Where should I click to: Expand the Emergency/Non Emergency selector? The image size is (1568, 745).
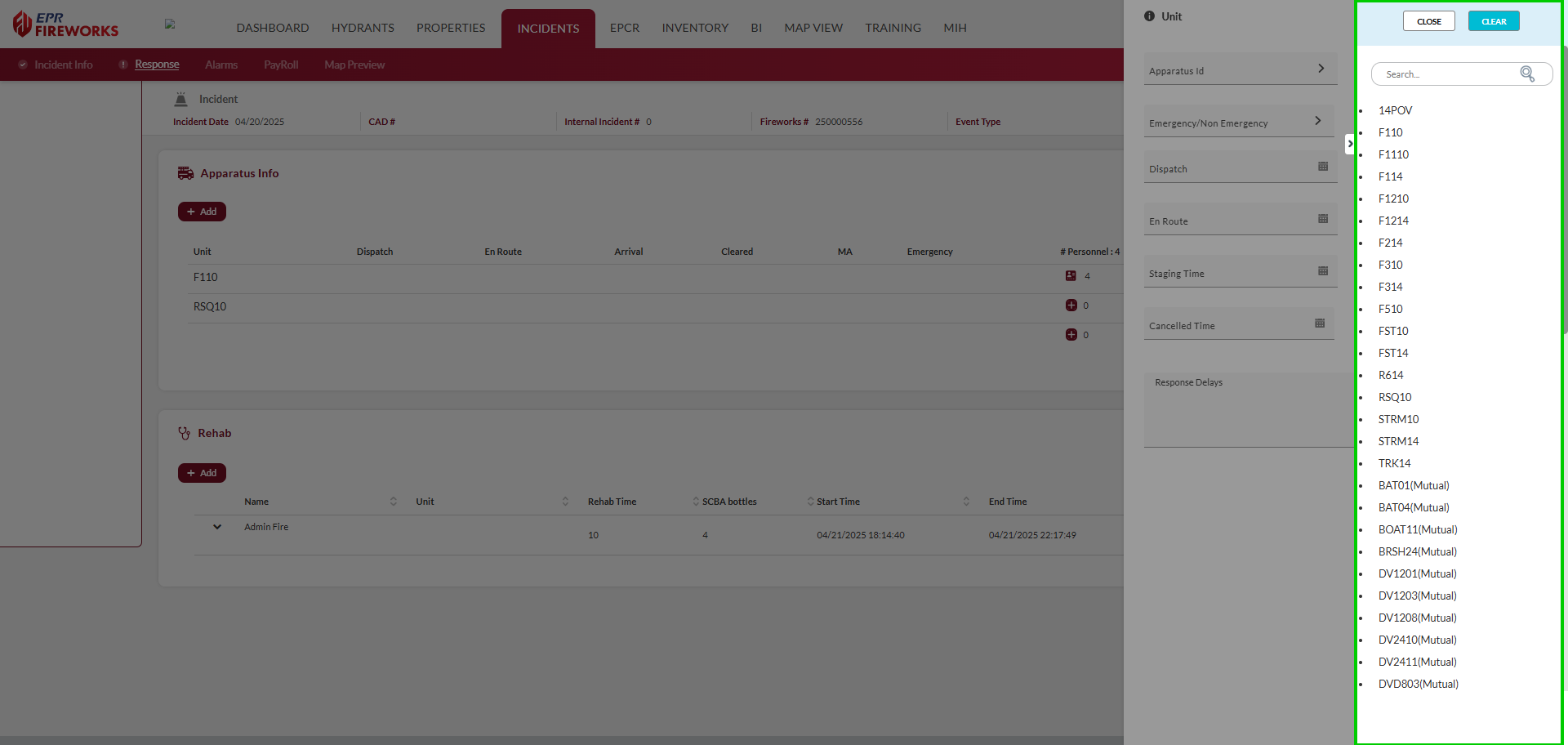(x=1317, y=121)
